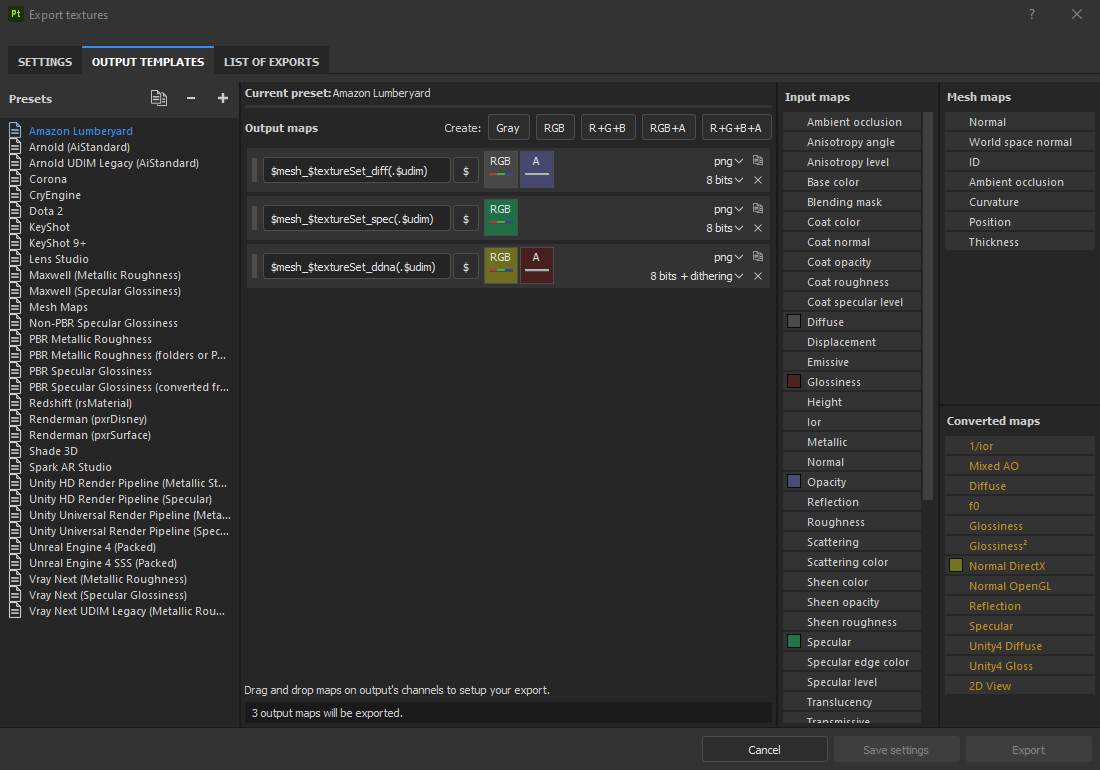Viewport: 1100px width, 770px height.
Task: Select the Unreal Engine 4 (Packed) preset
Action: tap(93, 547)
